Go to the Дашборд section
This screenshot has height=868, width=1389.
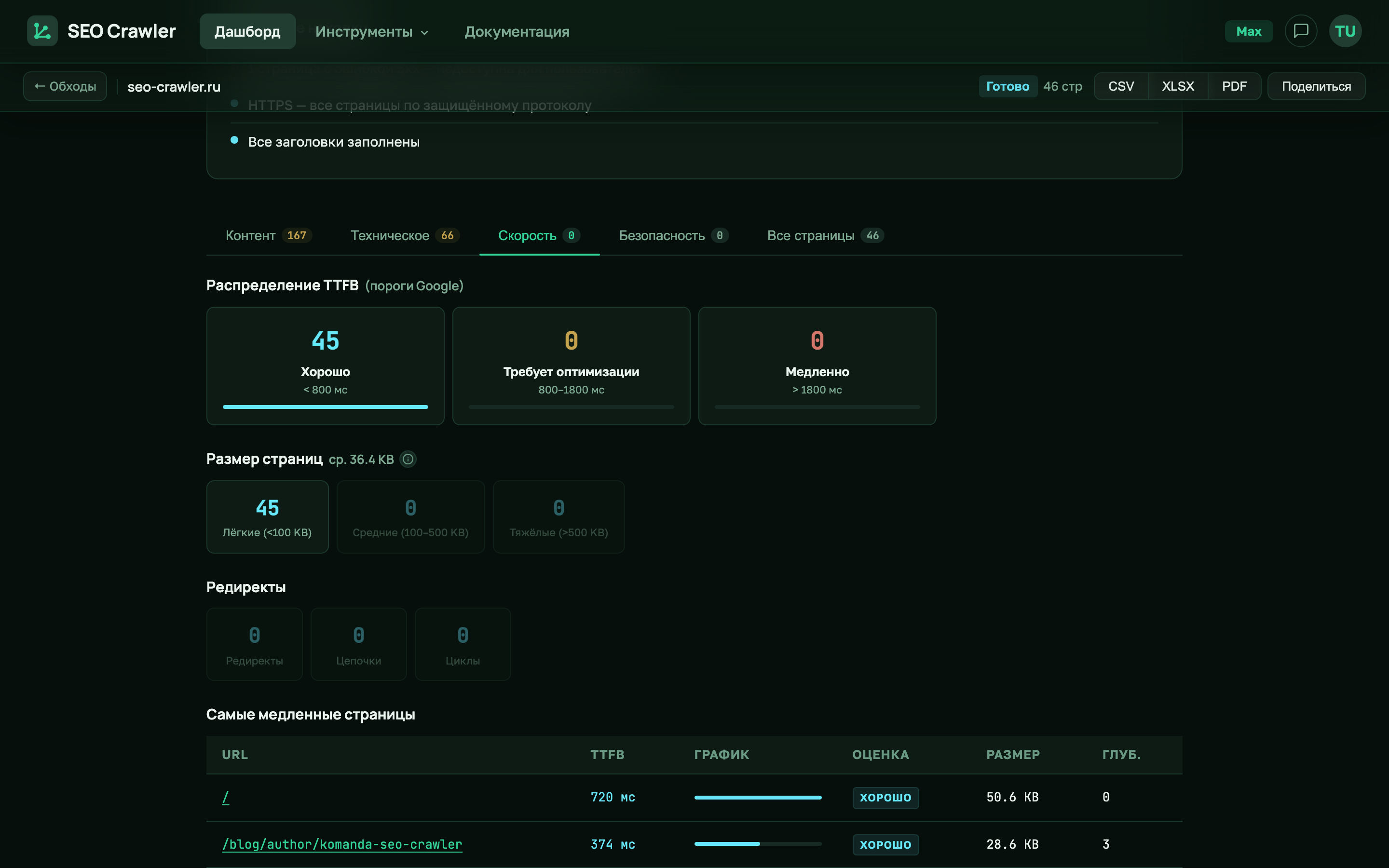[x=247, y=31]
